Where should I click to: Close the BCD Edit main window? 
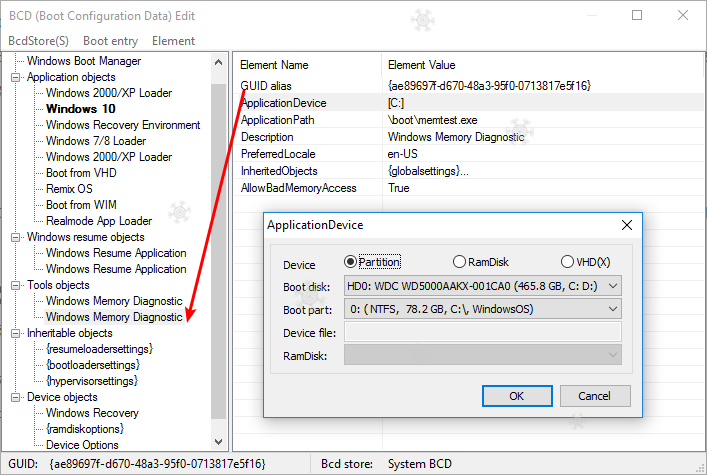point(683,15)
